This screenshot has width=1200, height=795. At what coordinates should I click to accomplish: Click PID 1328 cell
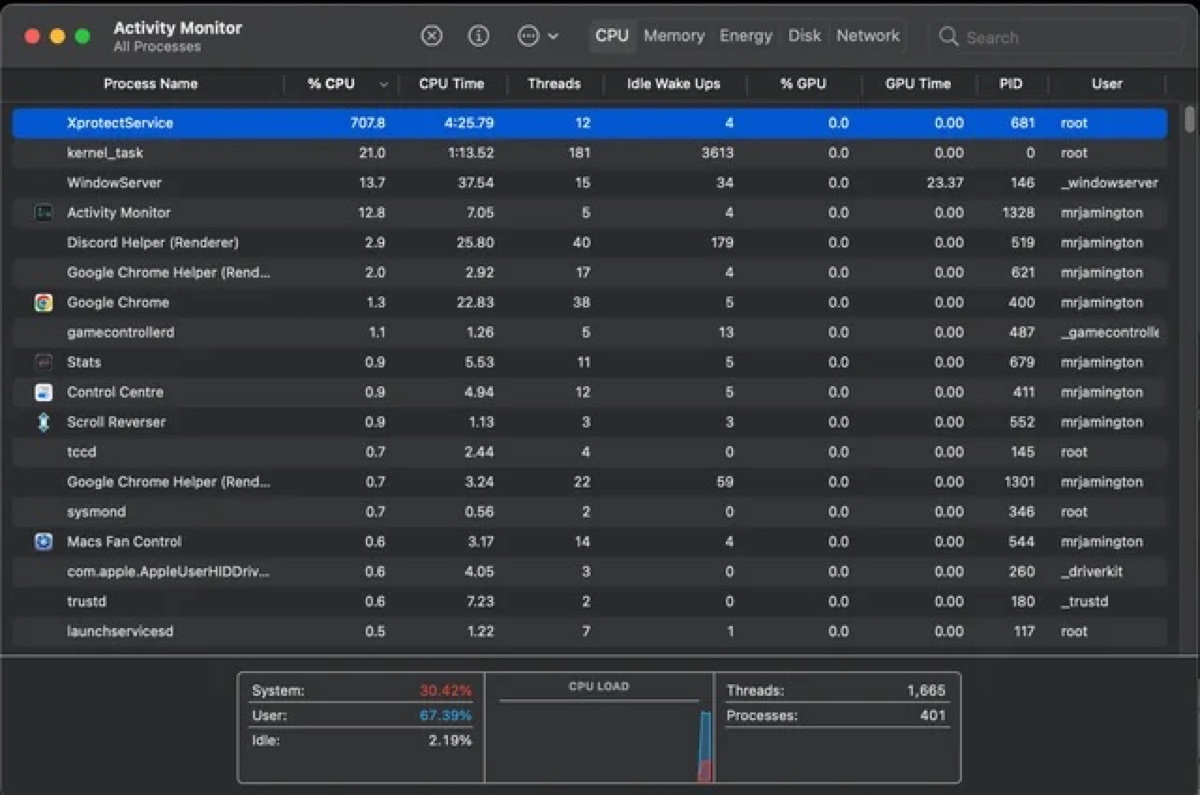point(1018,213)
